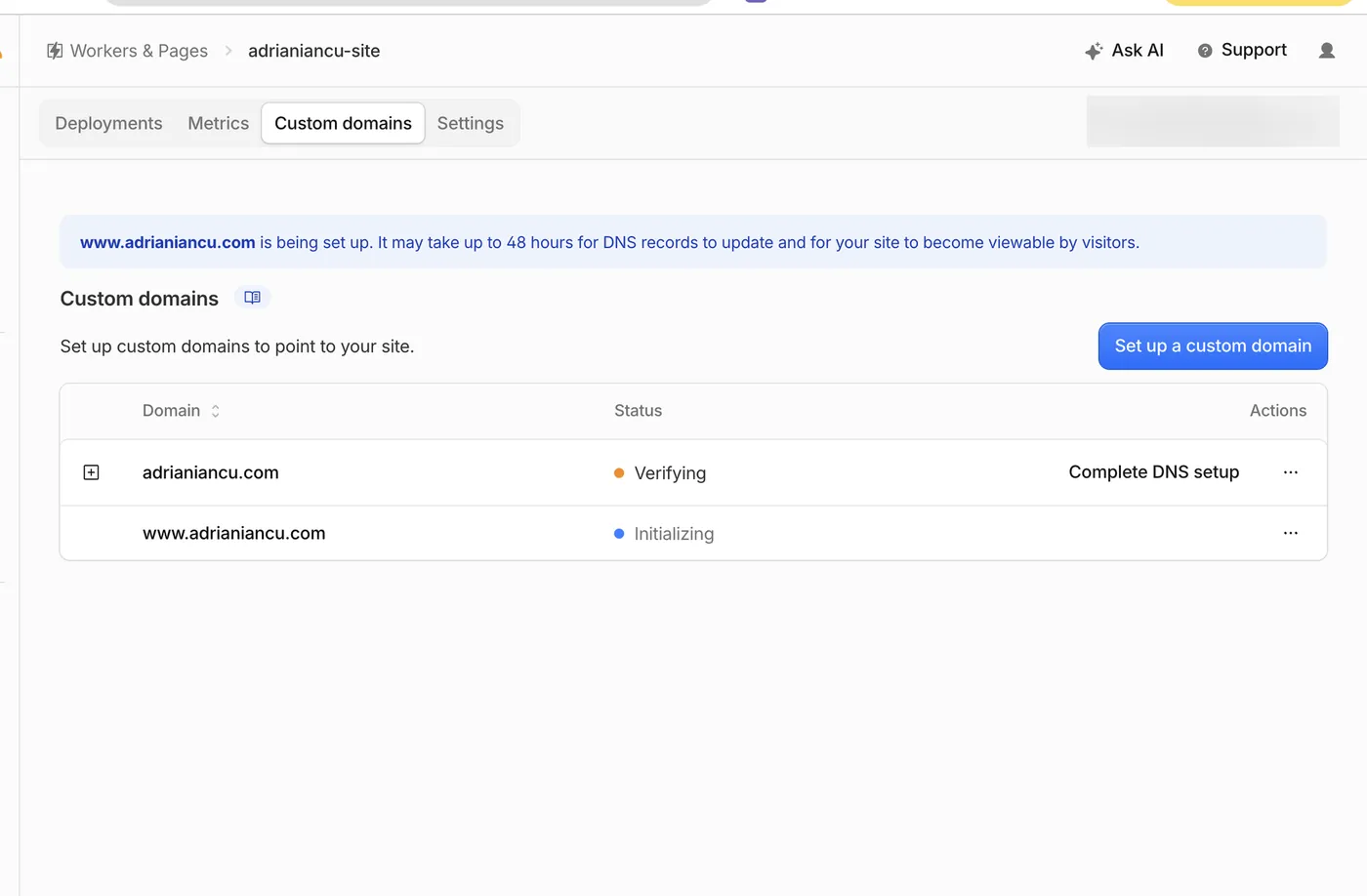
Task: Switch to the Deployments tab
Action: point(108,124)
